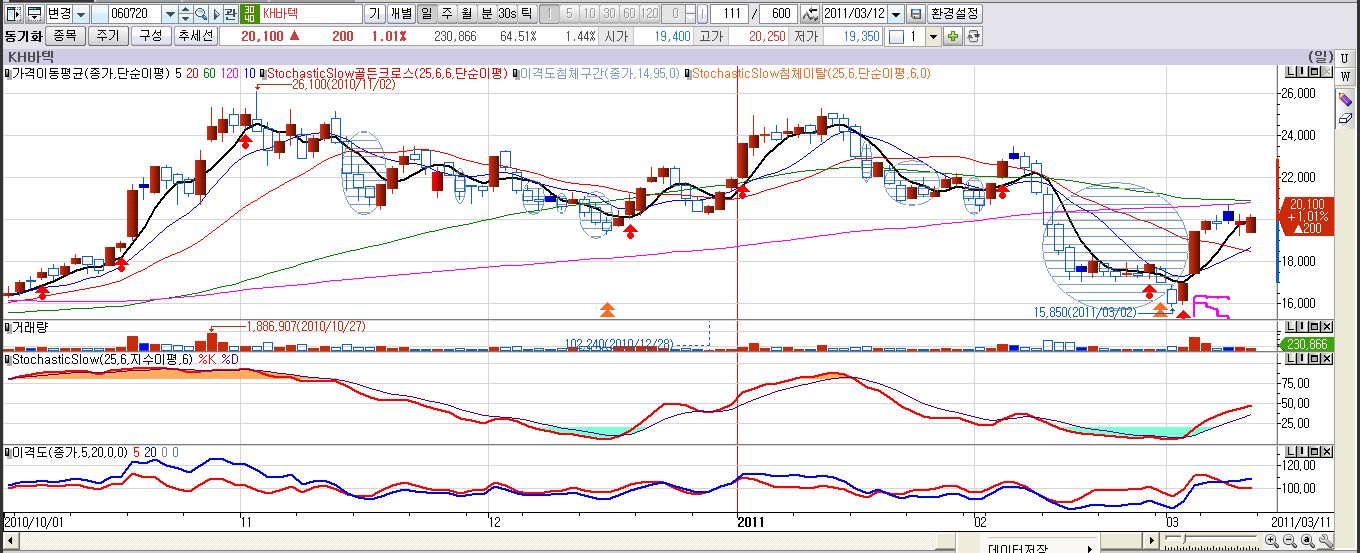This screenshot has width=1360, height=553.
Task: Click the displayed count field 111
Action: click(729, 14)
